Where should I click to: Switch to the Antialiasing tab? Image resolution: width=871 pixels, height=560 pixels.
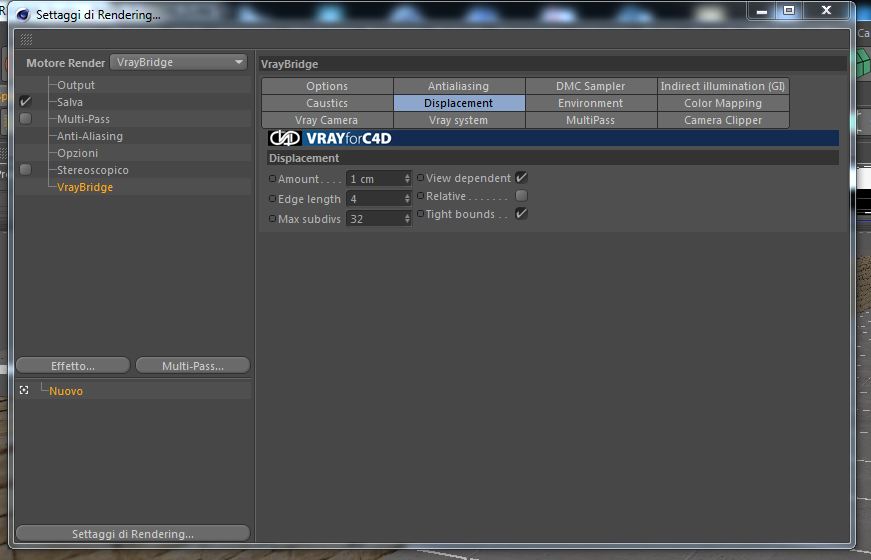[x=459, y=86]
